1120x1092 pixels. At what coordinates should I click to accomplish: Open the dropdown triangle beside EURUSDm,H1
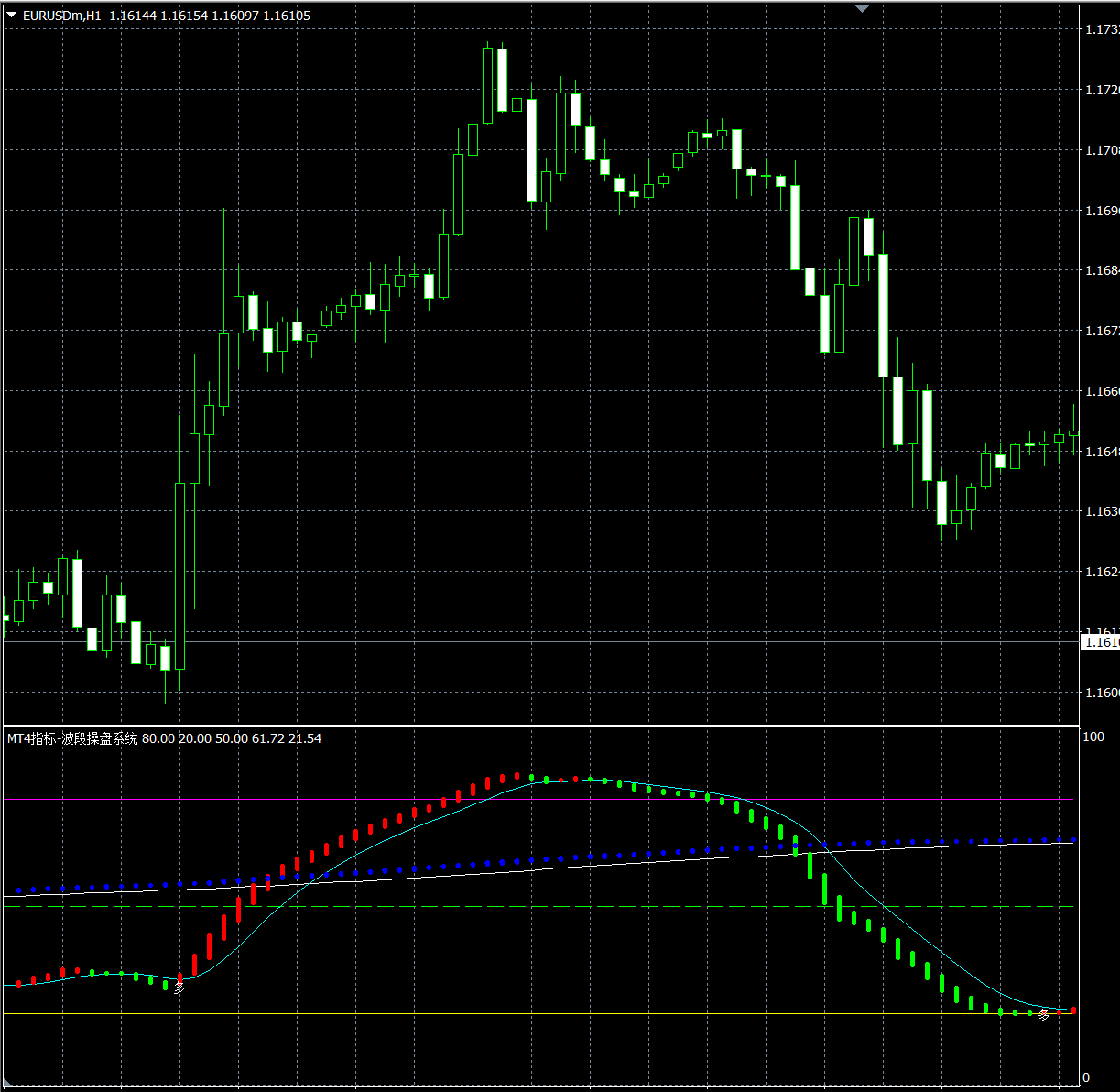(12, 15)
